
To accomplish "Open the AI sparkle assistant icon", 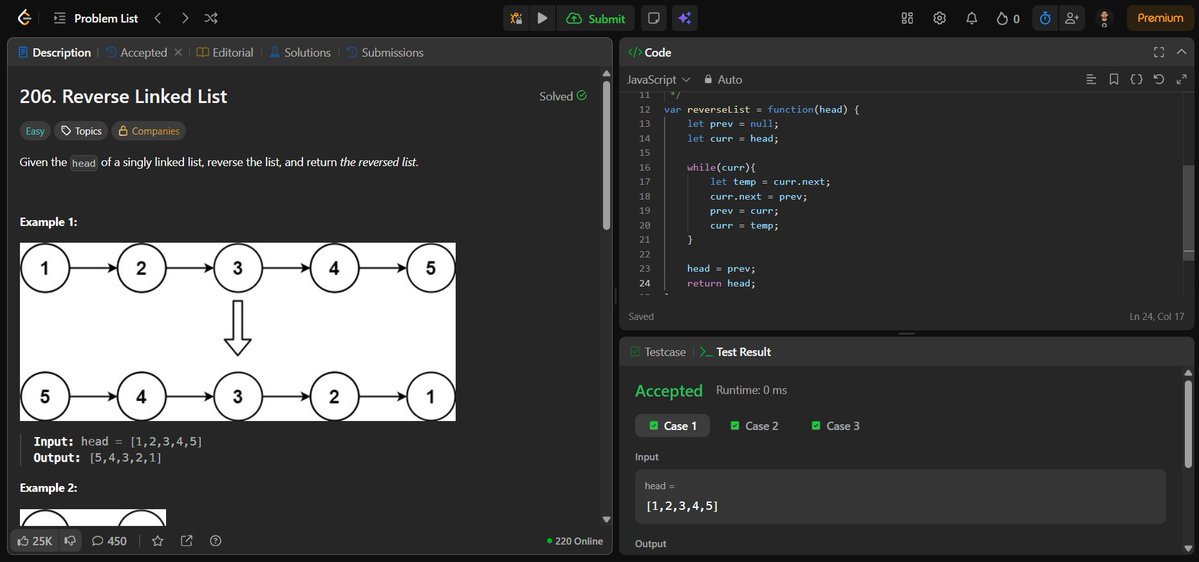I will point(685,18).
